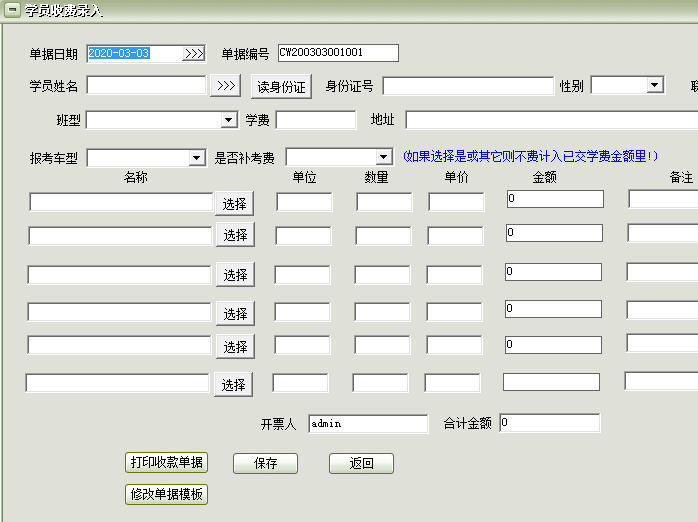
Task: Expand the 性别 dropdown
Action: (655, 85)
